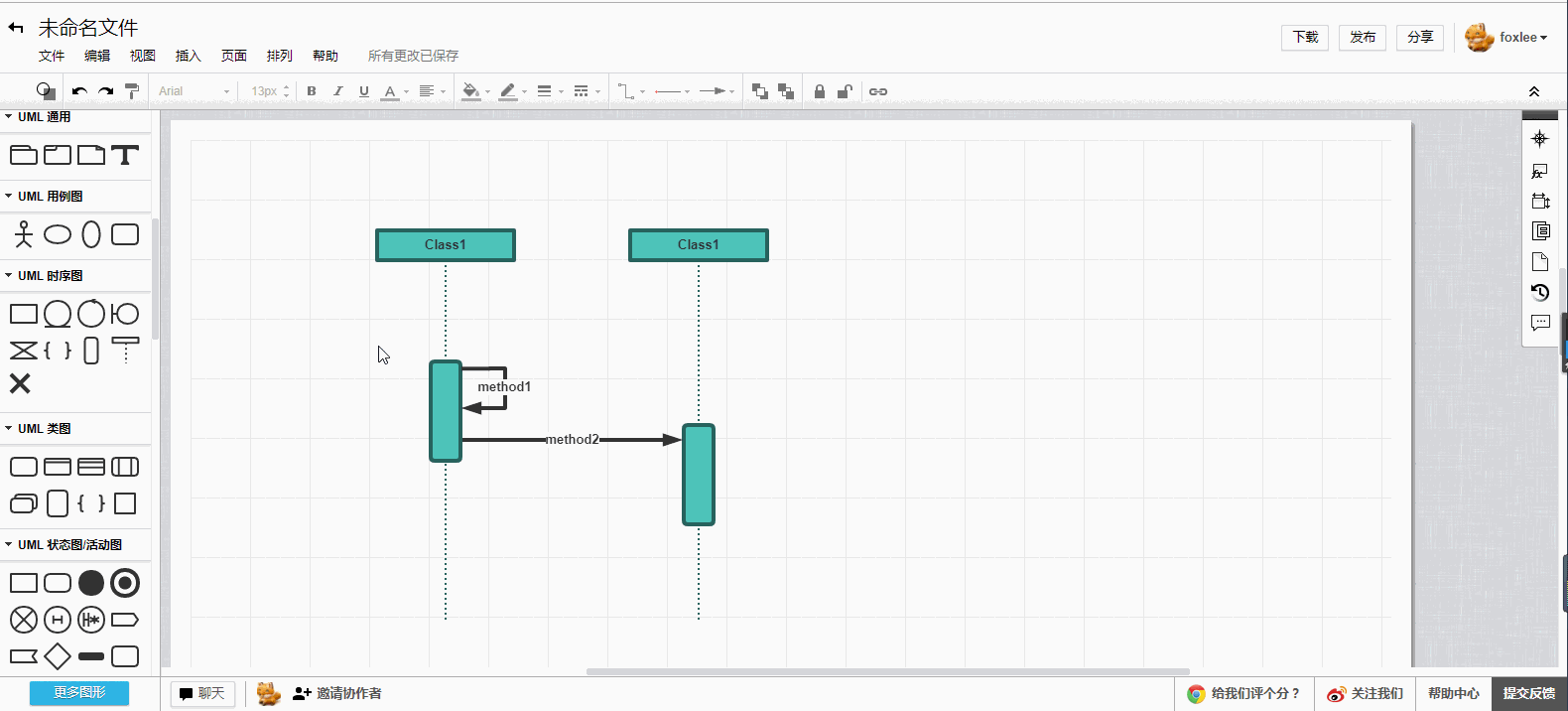Choose the filled black circle start state

click(91, 583)
